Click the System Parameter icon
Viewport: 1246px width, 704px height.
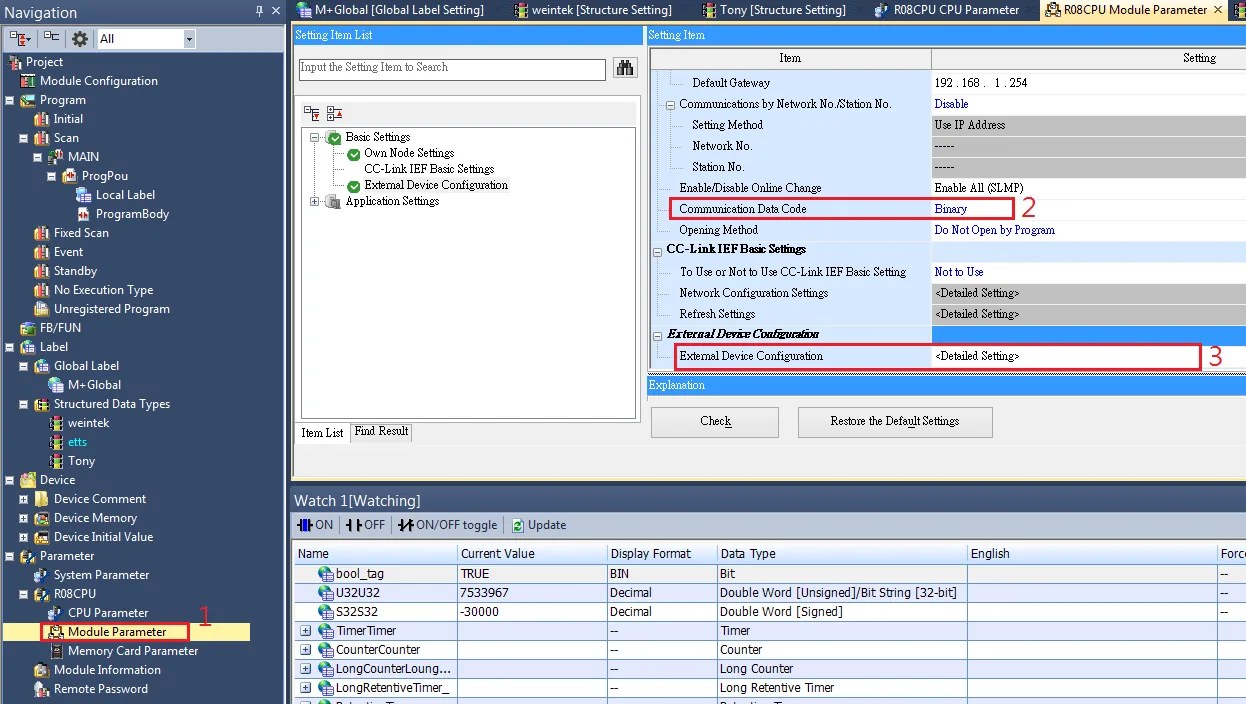(x=42, y=575)
